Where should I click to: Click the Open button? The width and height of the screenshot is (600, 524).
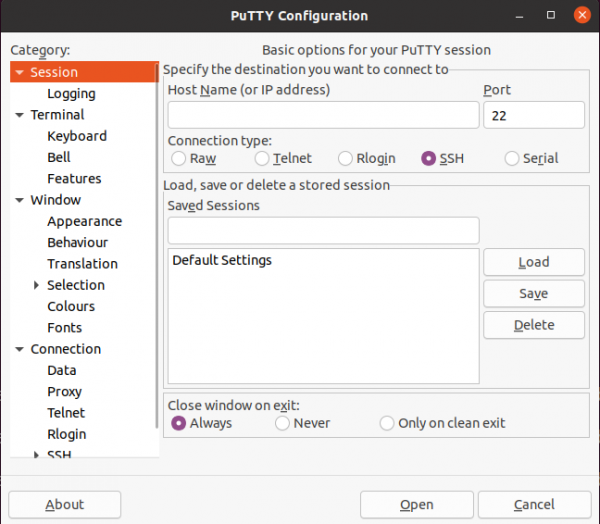point(417,505)
